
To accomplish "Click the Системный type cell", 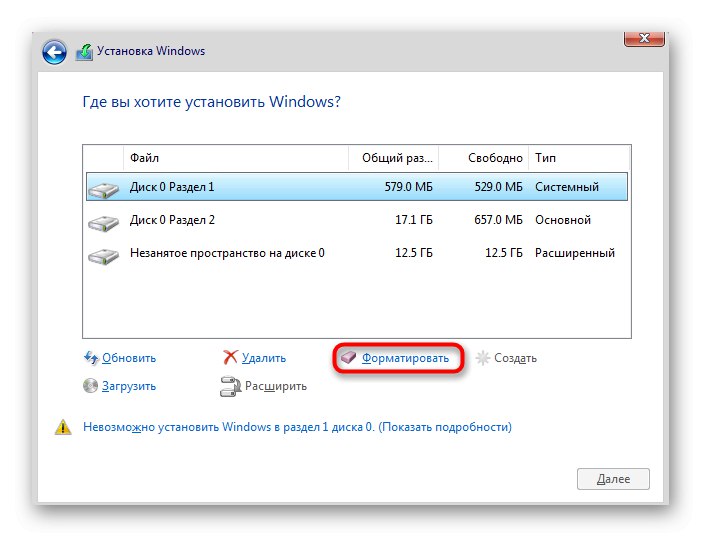I will tap(567, 186).
